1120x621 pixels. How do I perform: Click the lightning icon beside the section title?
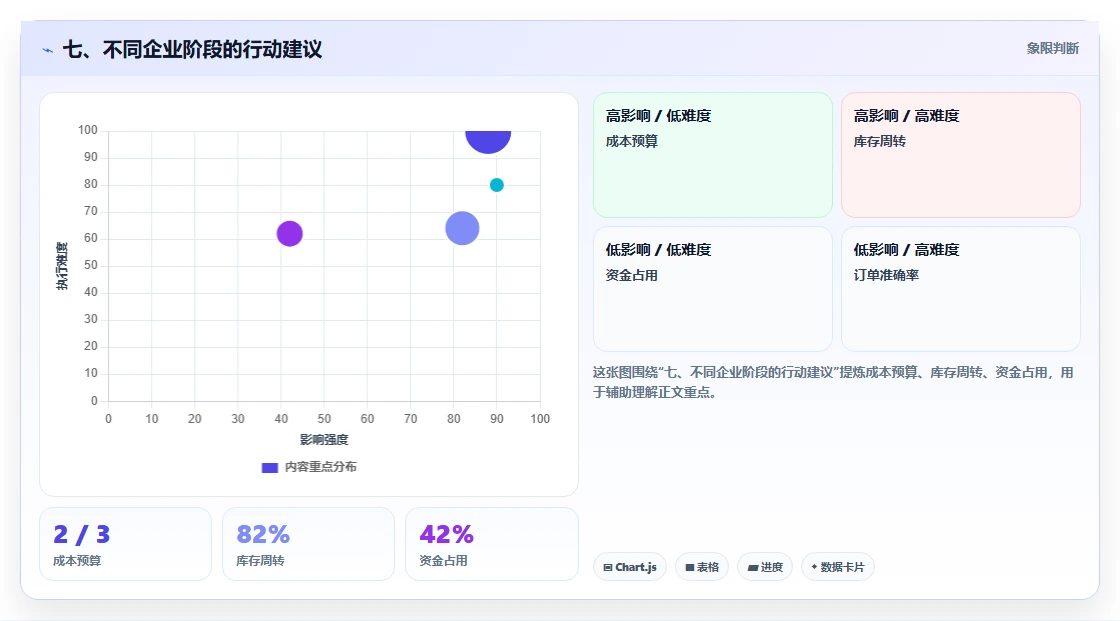pos(47,50)
